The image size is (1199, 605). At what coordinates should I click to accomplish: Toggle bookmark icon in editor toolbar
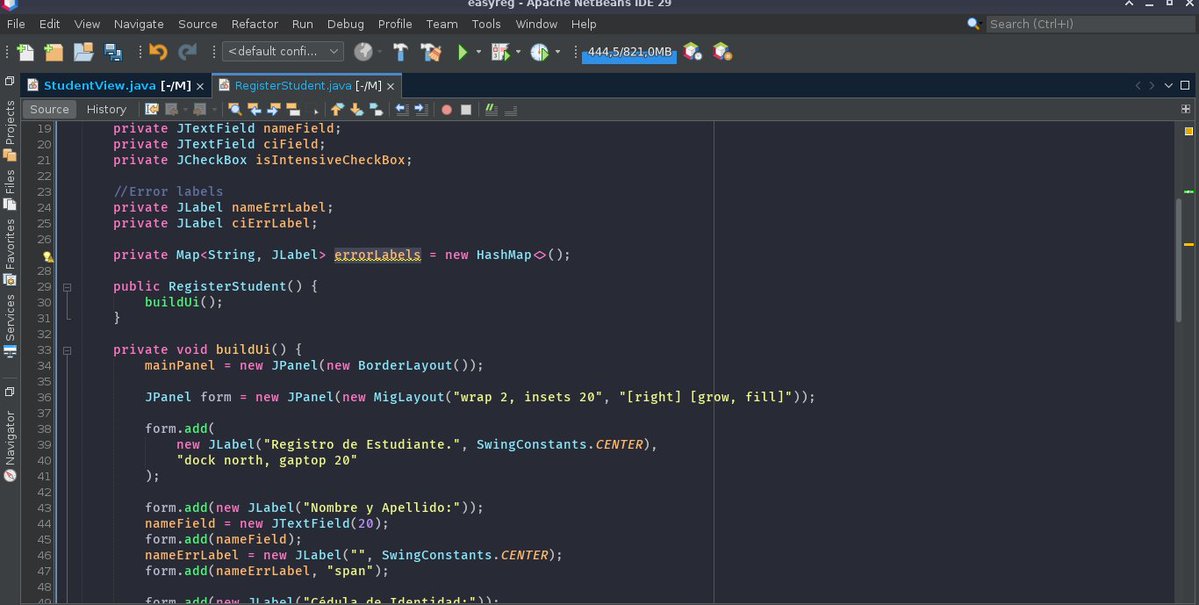[375, 109]
